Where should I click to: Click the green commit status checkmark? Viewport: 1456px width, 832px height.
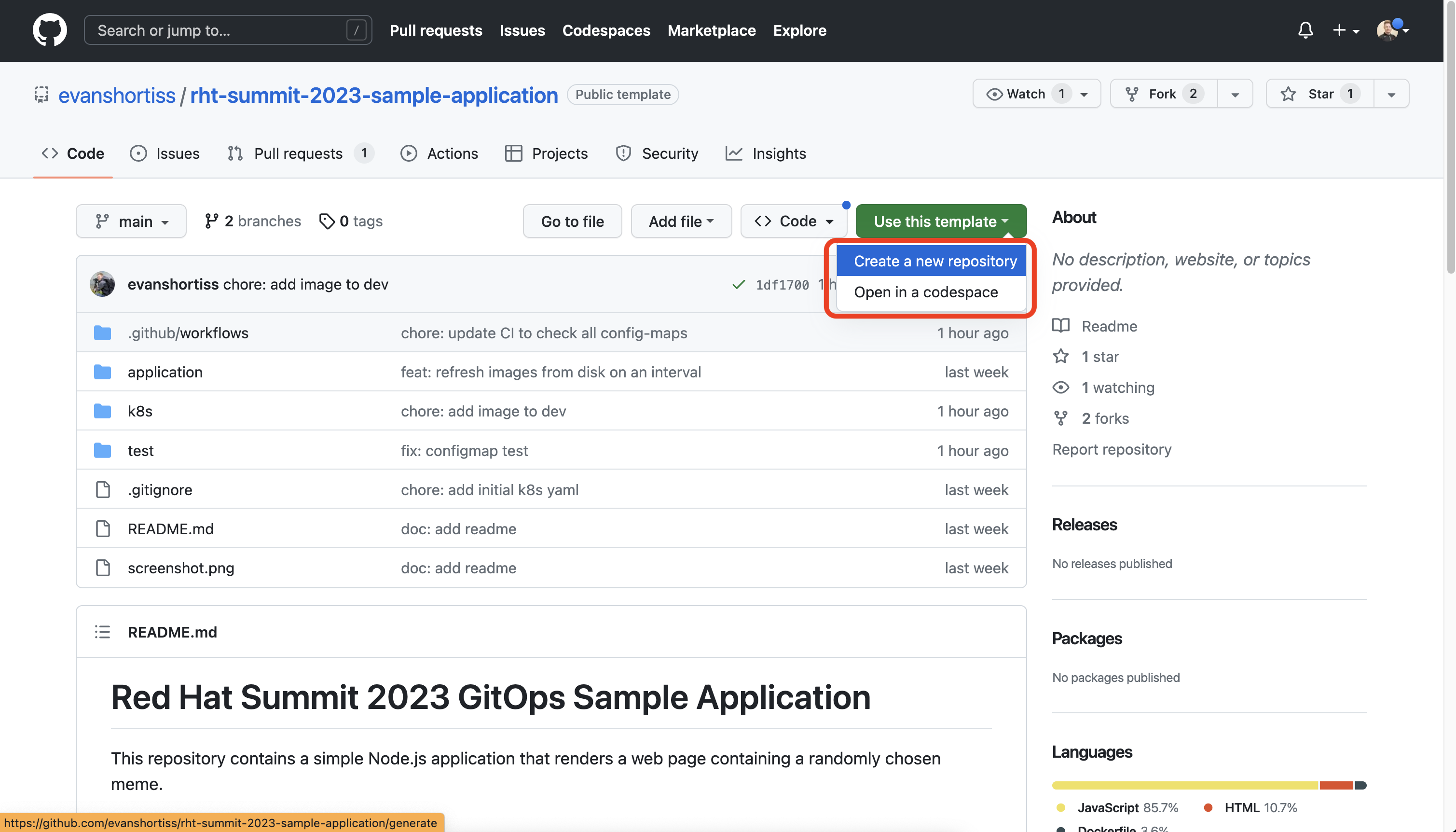point(739,285)
